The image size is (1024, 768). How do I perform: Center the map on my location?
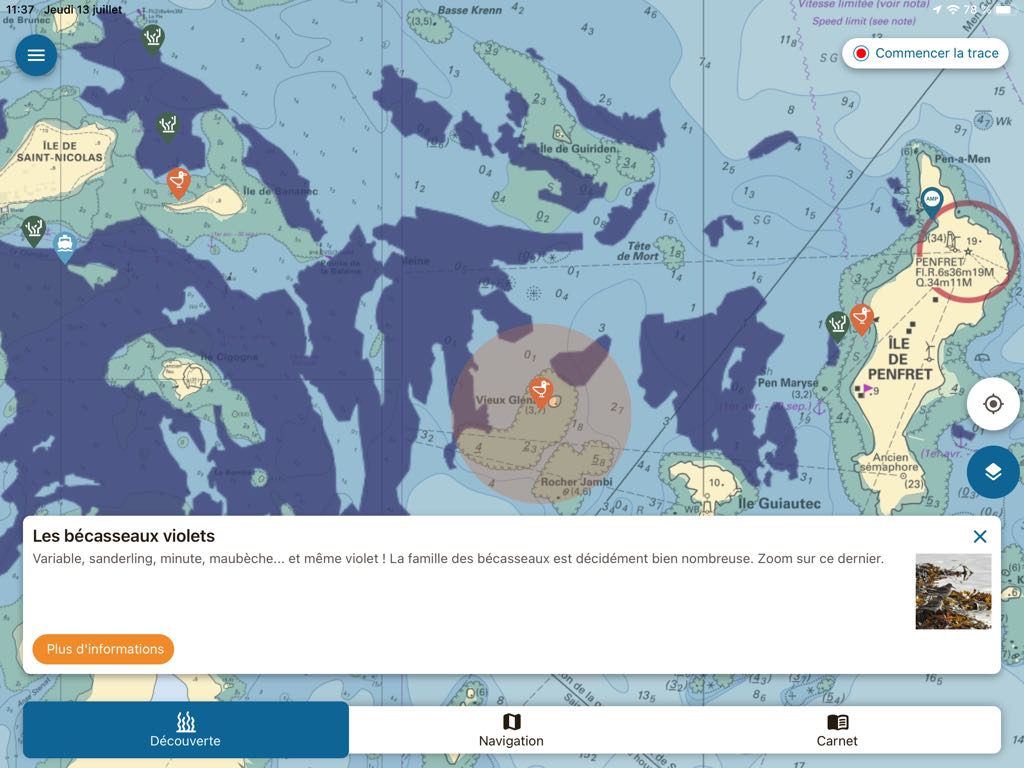992,404
